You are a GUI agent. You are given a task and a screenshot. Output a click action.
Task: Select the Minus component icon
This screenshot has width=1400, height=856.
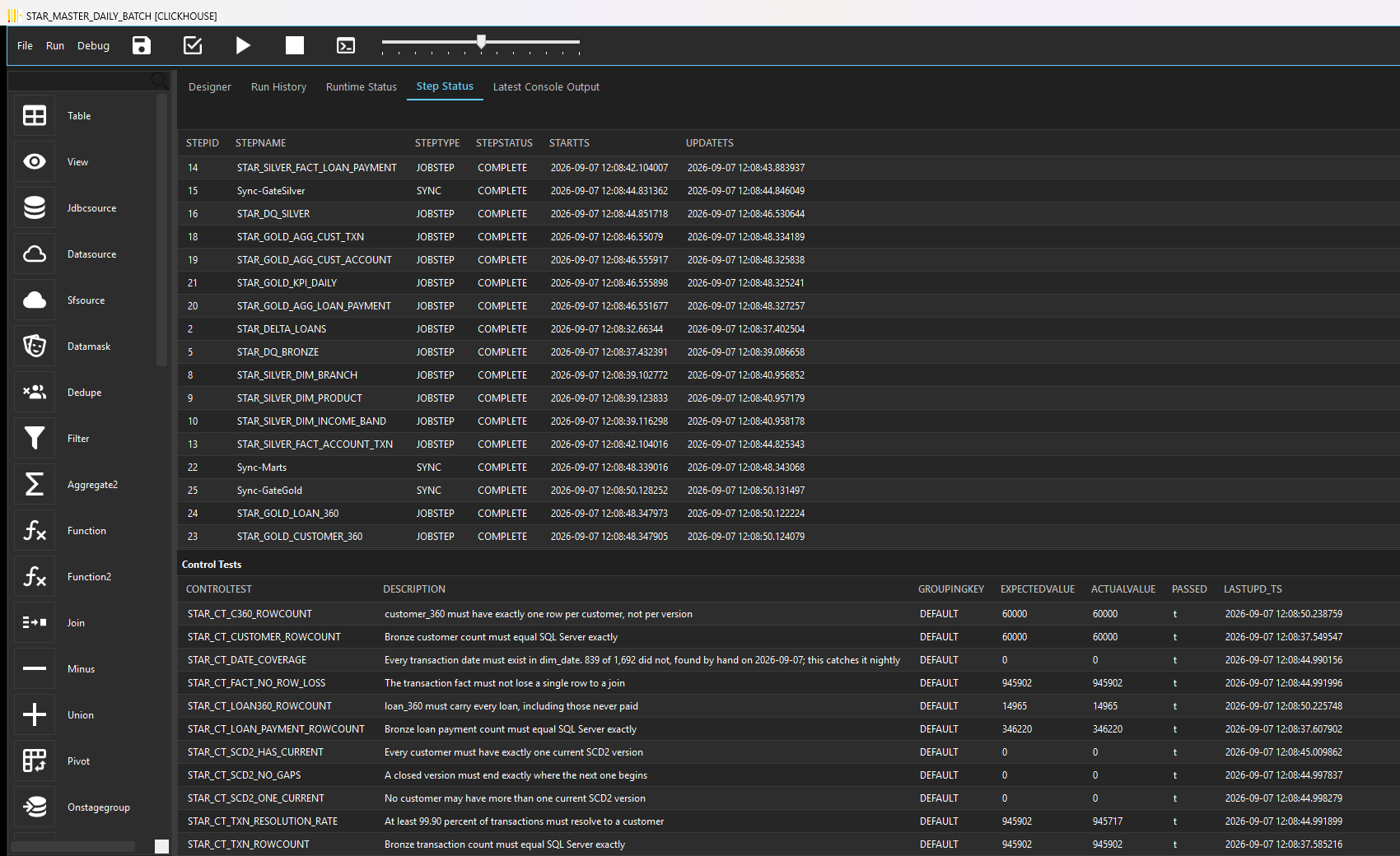[x=35, y=669]
